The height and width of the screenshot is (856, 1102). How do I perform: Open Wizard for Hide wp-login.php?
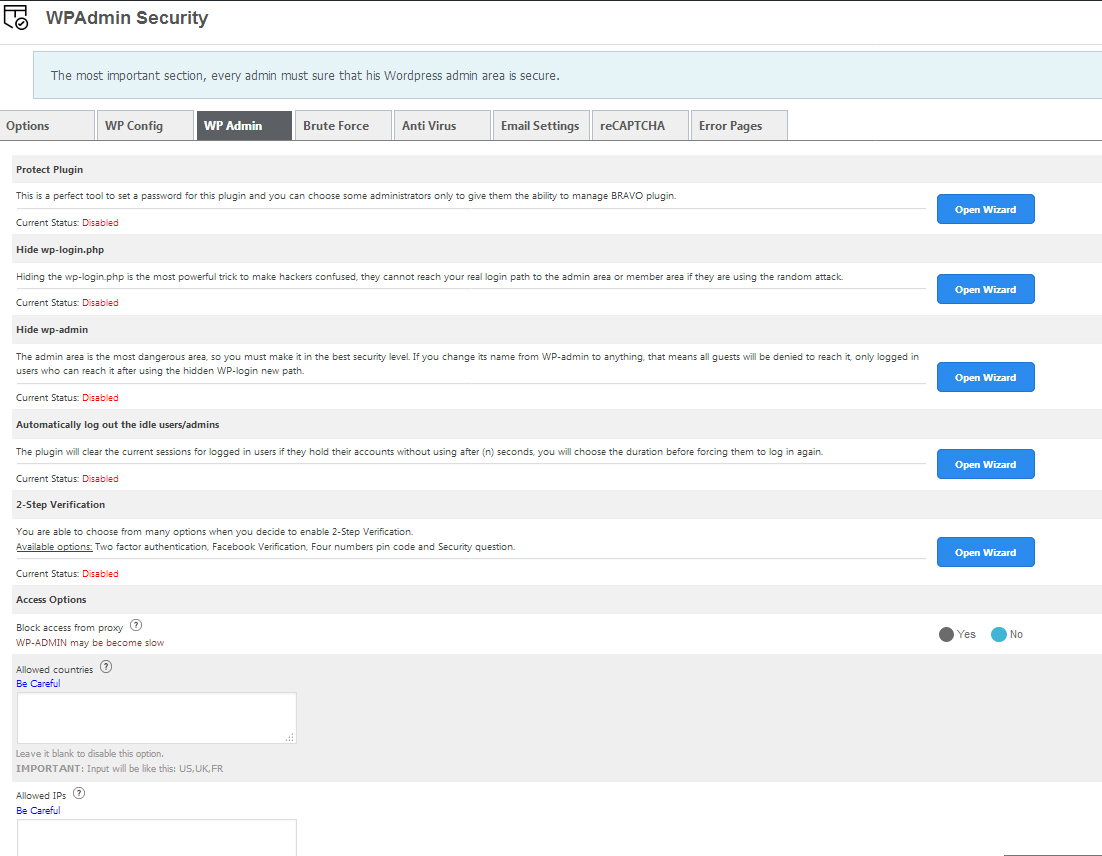click(x=985, y=289)
